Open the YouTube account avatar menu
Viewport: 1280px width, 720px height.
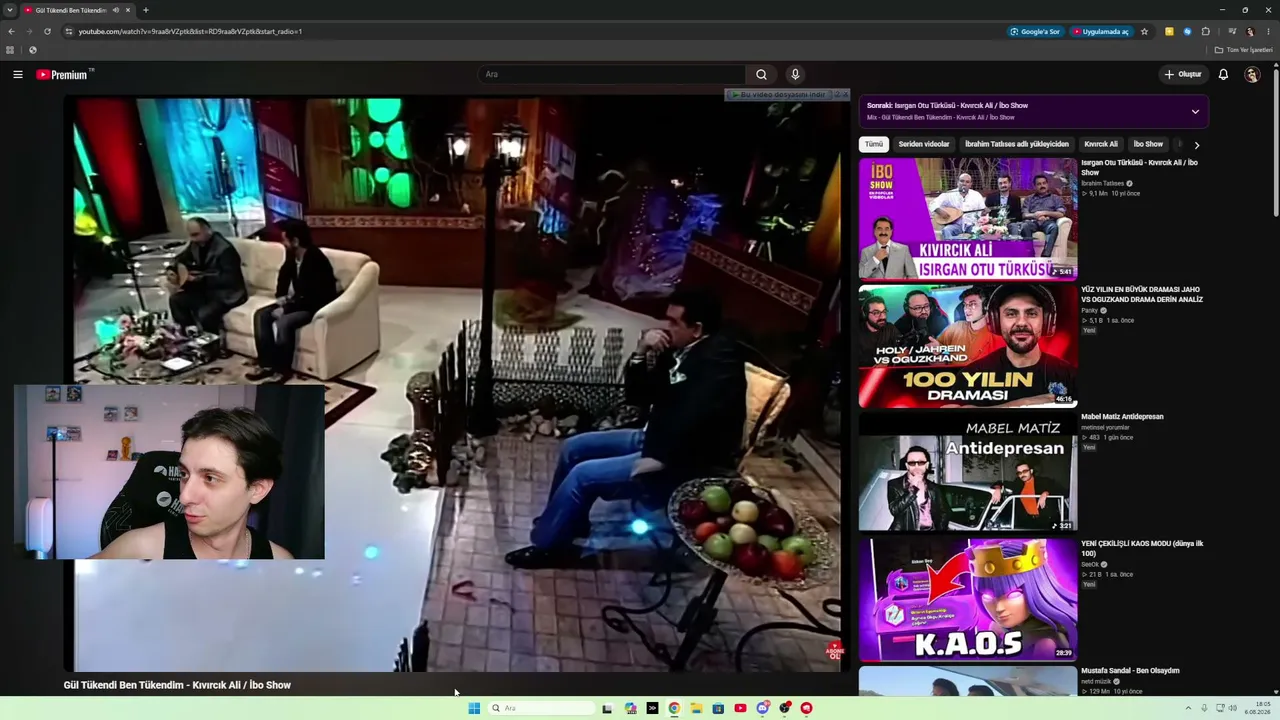pyautogui.click(x=1252, y=74)
